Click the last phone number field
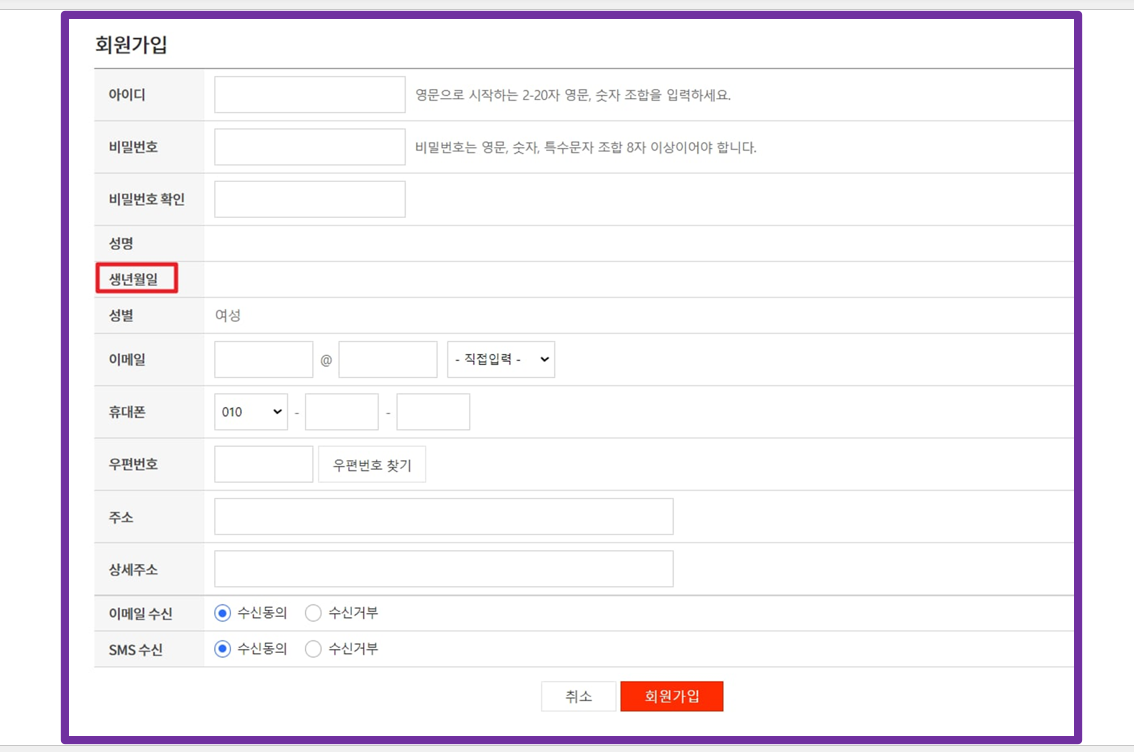This screenshot has width=1134, height=752. [x=433, y=412]
